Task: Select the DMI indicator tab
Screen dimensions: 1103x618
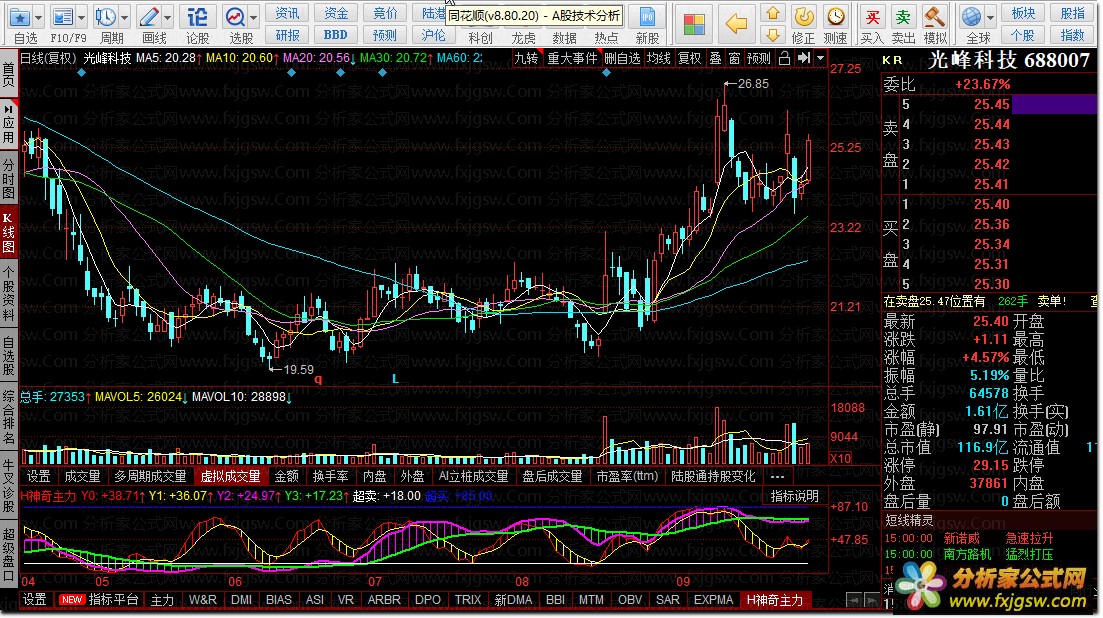Action: point(241,600)
